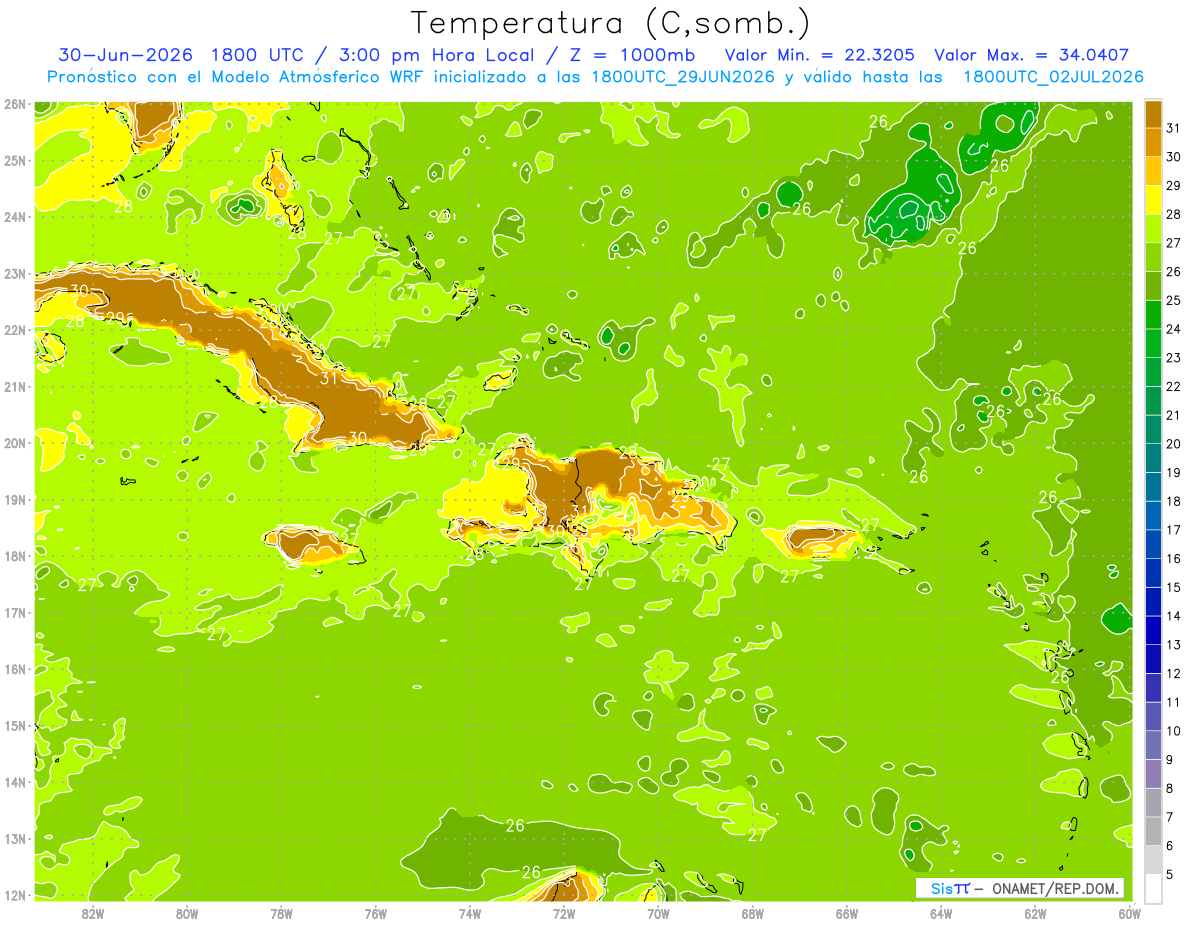Click the title "Temperatura (C,somb.)"
The height and width of the screenshot is (927, 1200).
coord(611,23)
